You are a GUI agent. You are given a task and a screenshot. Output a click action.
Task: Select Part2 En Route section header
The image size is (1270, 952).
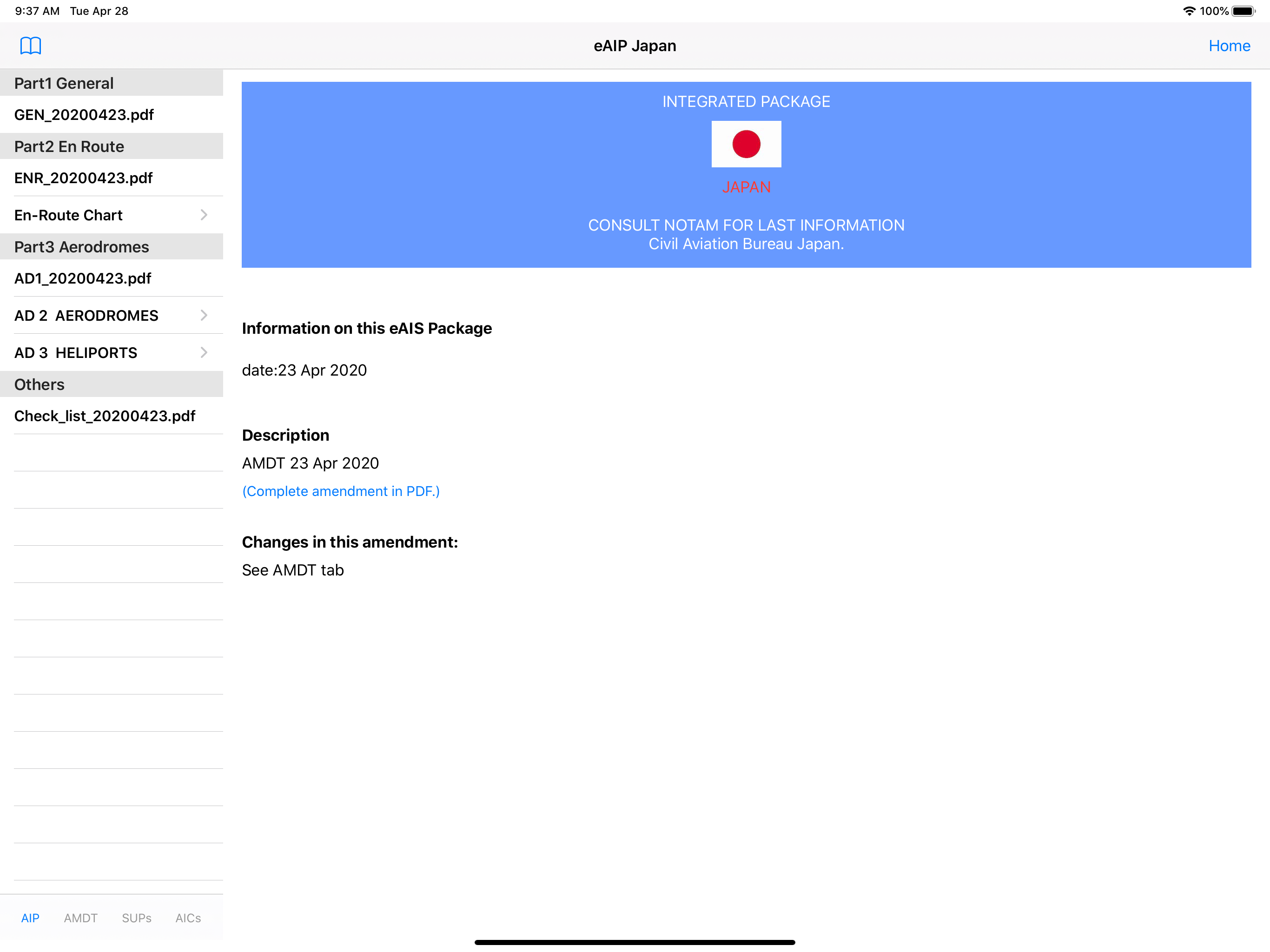click(112, 146)
